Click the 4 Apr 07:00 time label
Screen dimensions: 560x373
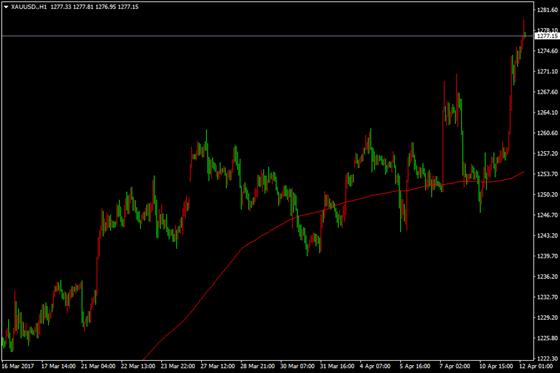point(376,366)
